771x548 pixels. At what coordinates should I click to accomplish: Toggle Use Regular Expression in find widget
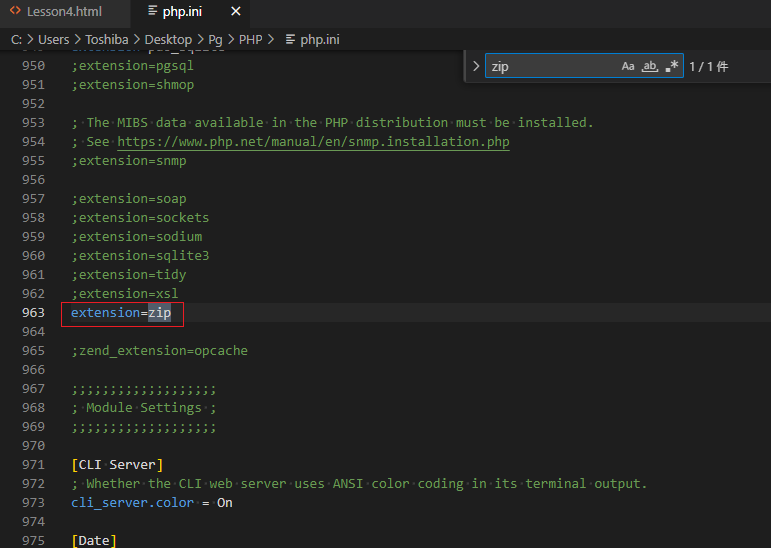[672, 66]
